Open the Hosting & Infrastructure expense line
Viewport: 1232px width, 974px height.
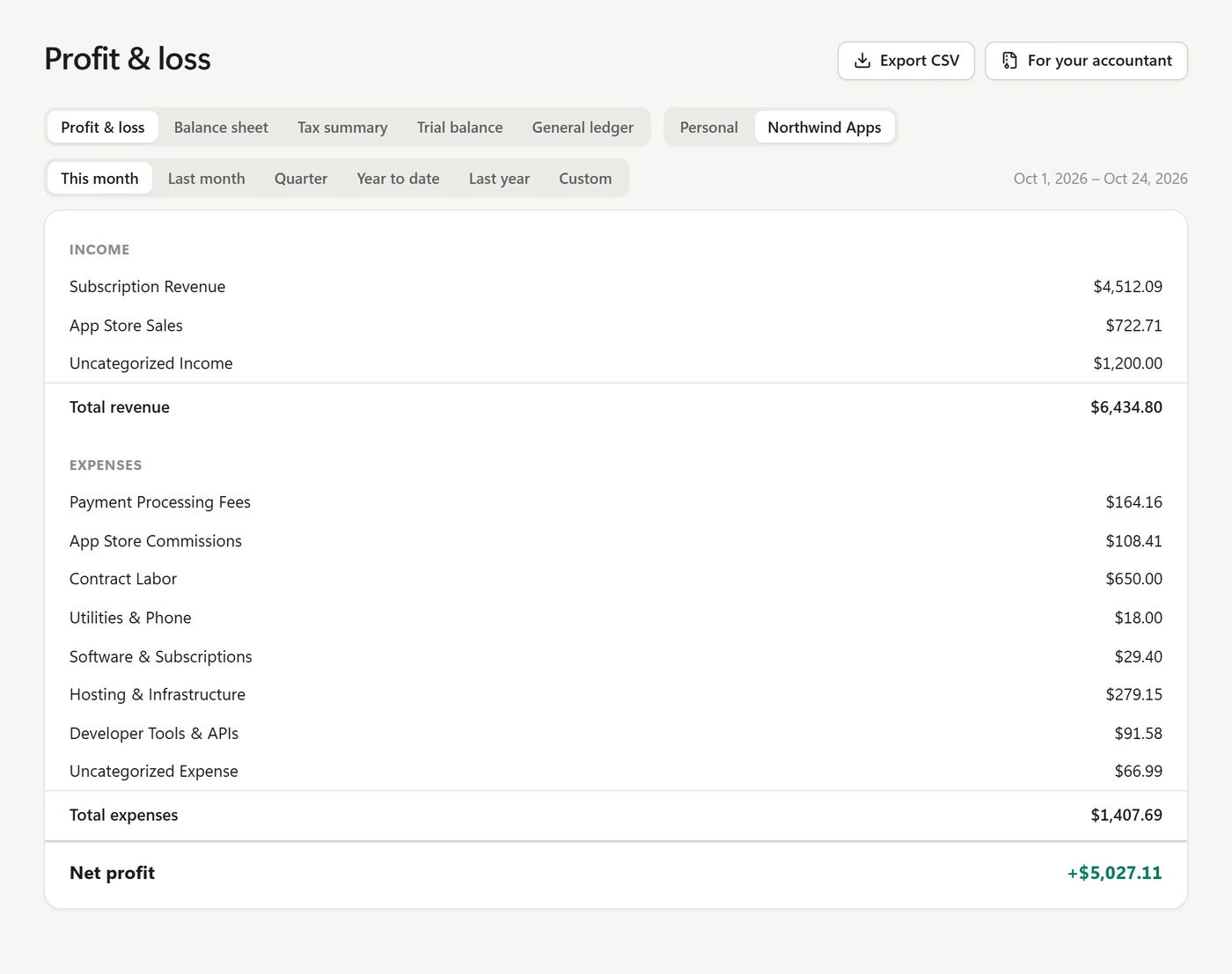[616, 694]
